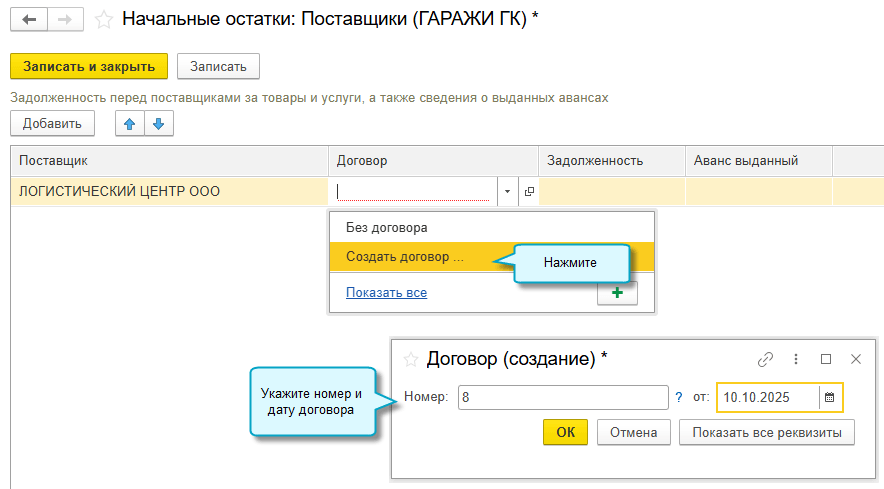The height and width of the screenshot is (489, 884).
Task: Click the back navigation arrow
Action: click(x=30, y=18)
